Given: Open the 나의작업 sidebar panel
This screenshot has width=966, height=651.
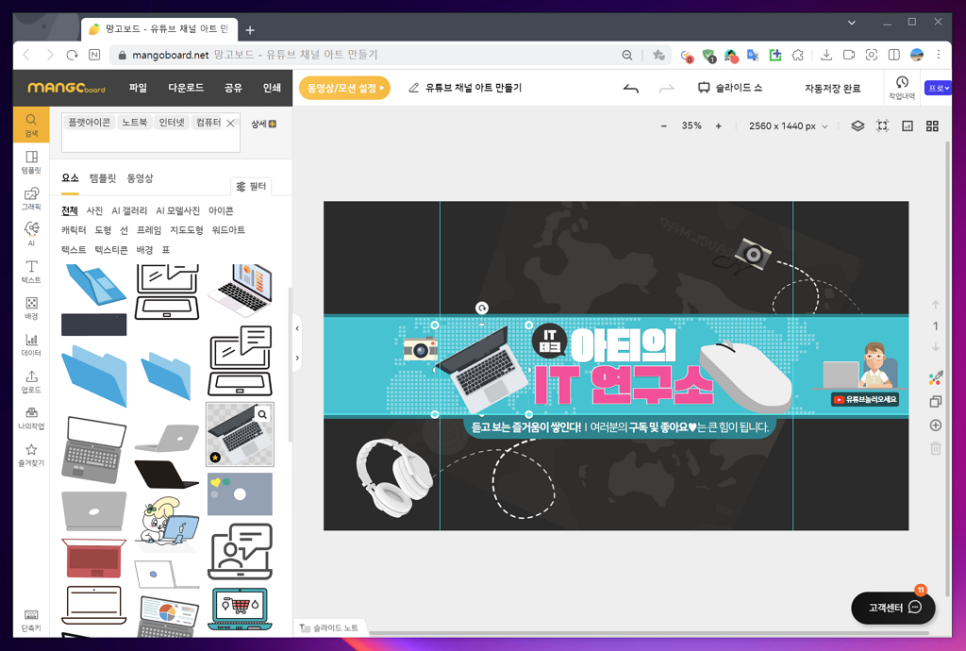Looking at the screenshot, I should pos(31,418).
